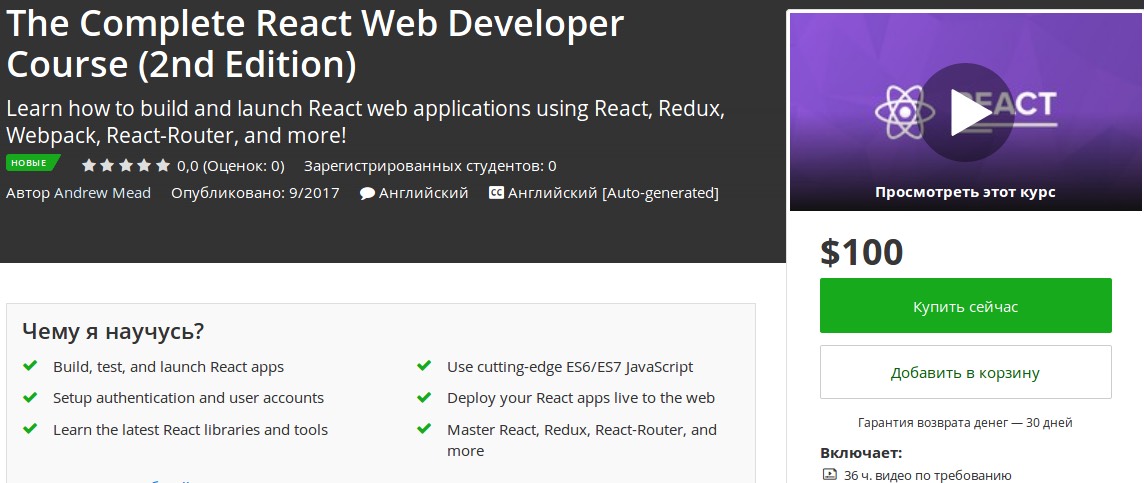Screen dimensions: 1144x483
Task: Open author Andrew Mead's profile
Action: 102,193
